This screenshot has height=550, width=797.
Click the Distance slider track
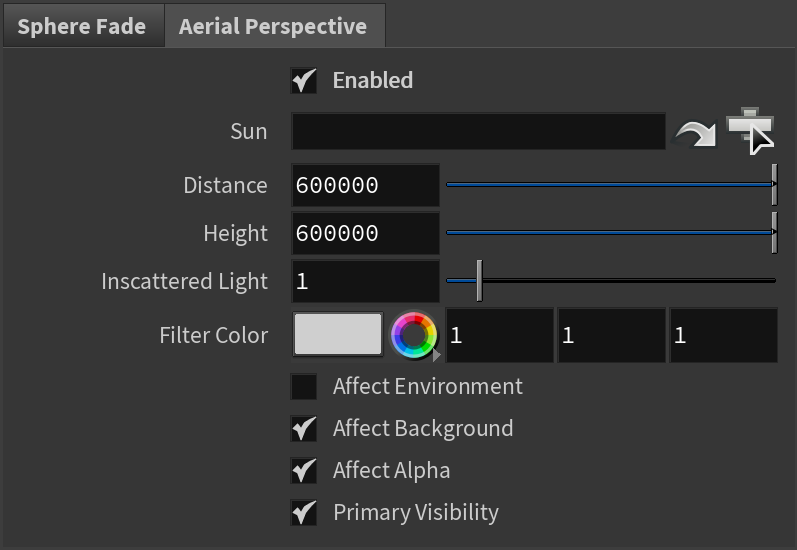[610, 185]
